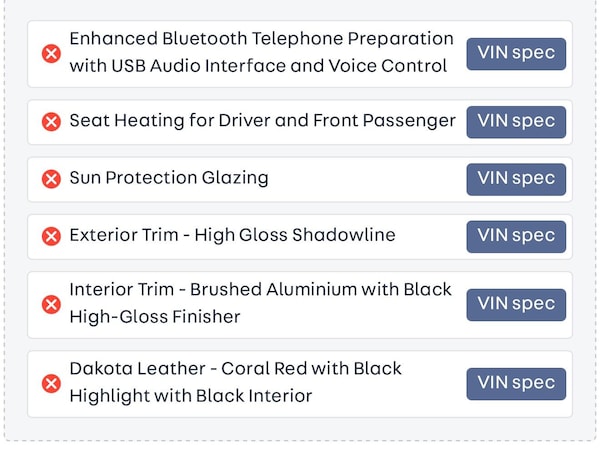
Task: Click red X icon beside Seat Heating
Action: click(51, 122)
